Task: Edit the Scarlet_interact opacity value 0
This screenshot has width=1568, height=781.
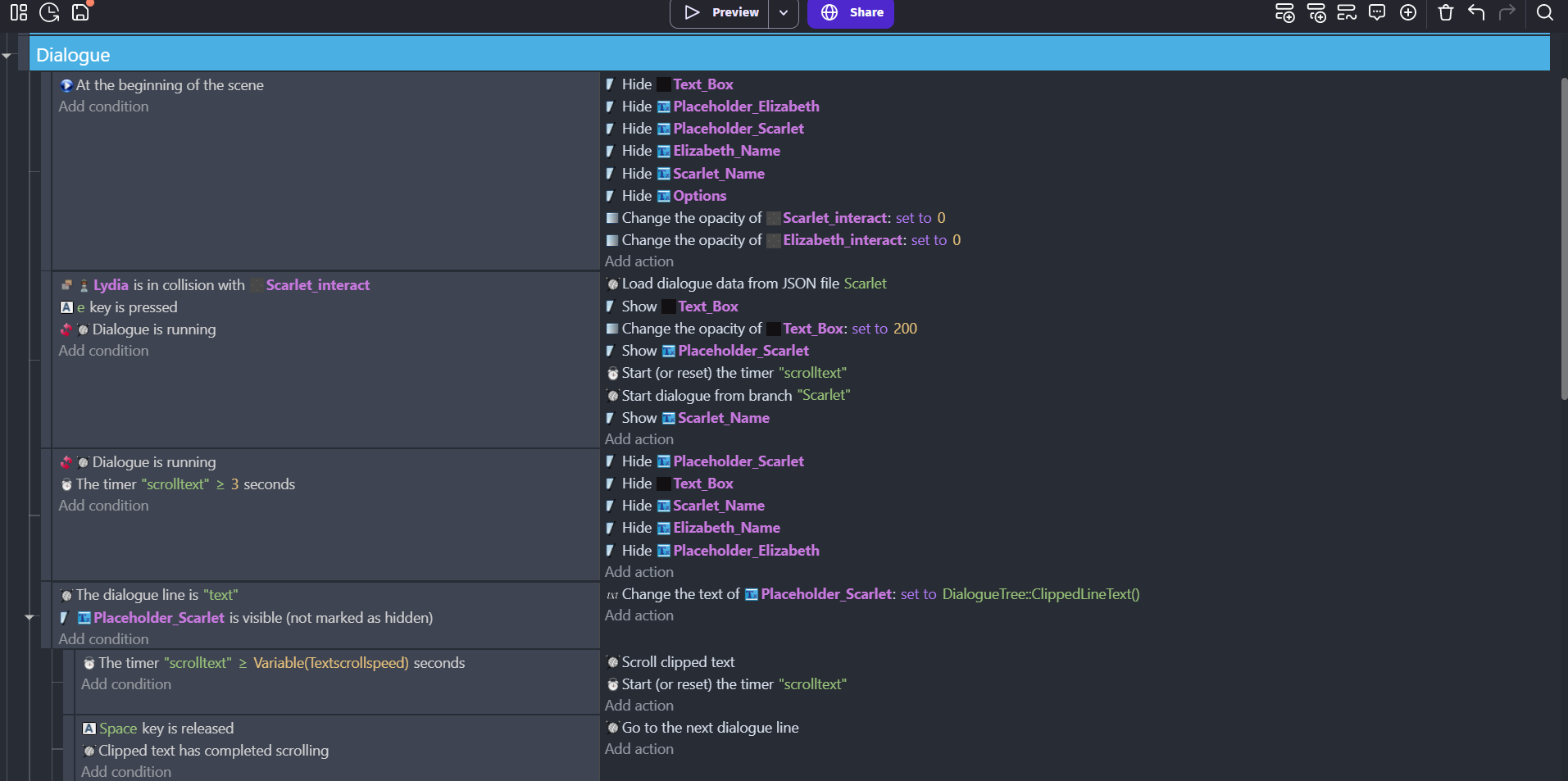Action: point(941,218)
